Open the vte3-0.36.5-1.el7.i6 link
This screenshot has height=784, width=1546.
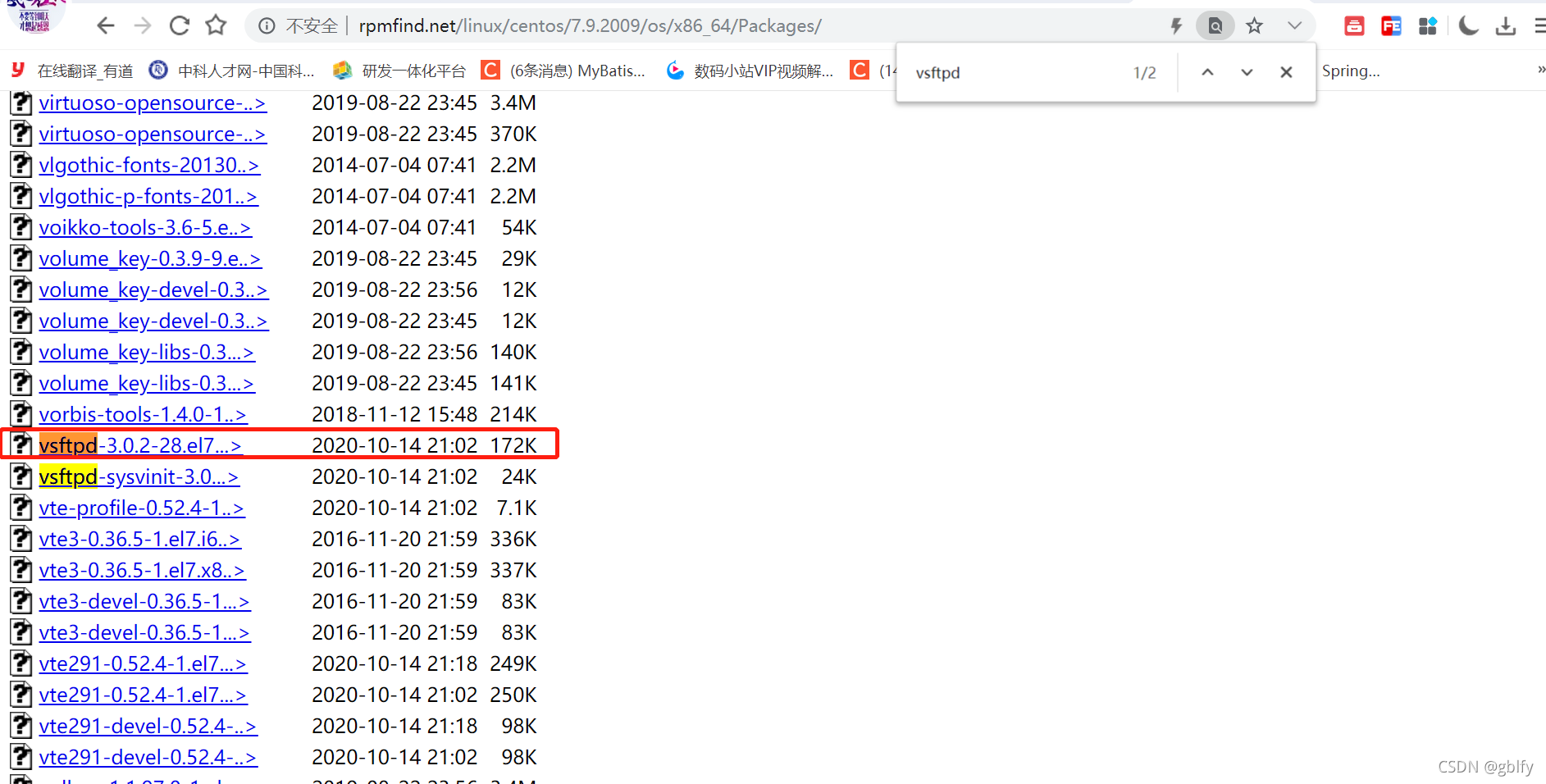coord(139,539)
